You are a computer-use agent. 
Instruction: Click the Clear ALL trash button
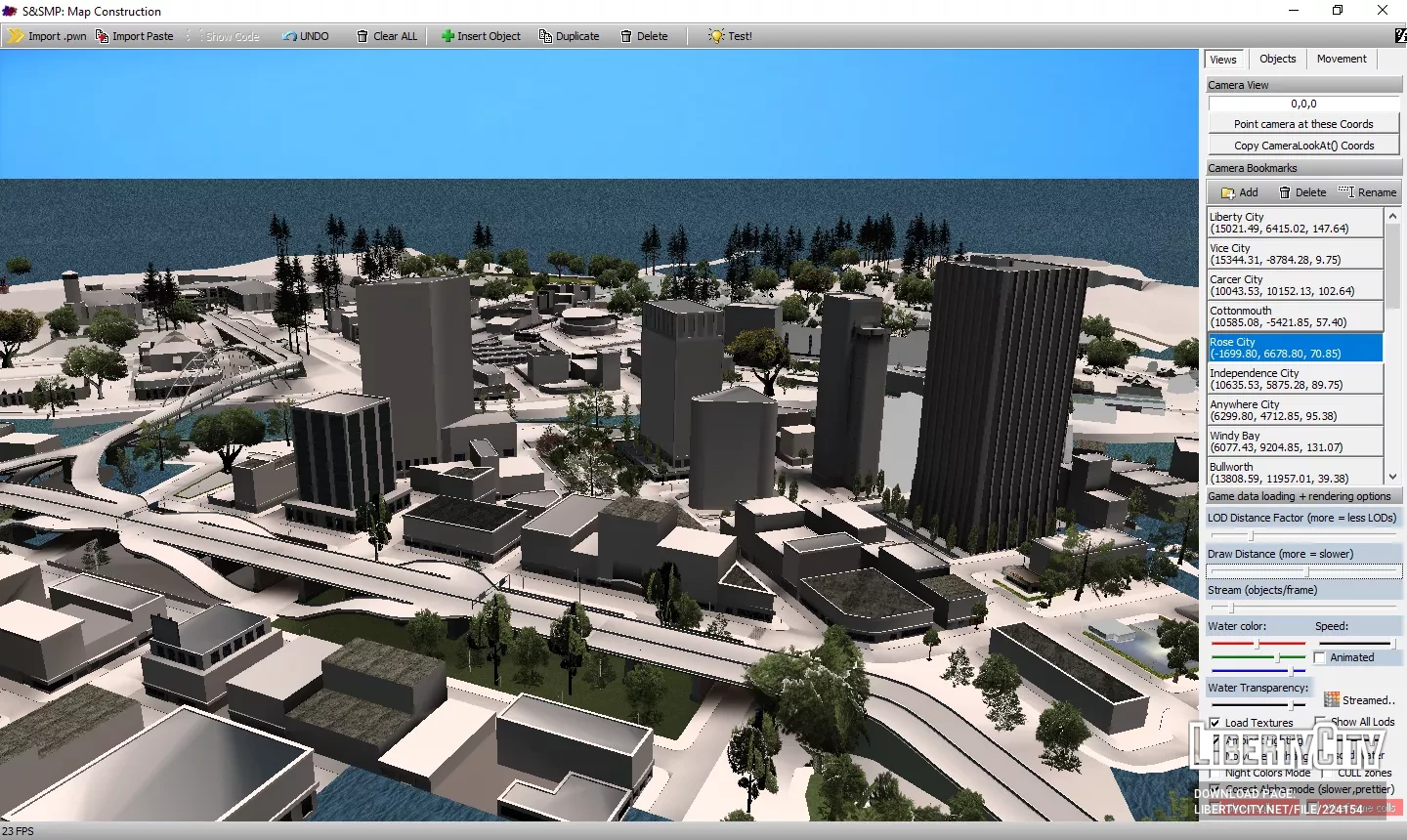(387, 36)
